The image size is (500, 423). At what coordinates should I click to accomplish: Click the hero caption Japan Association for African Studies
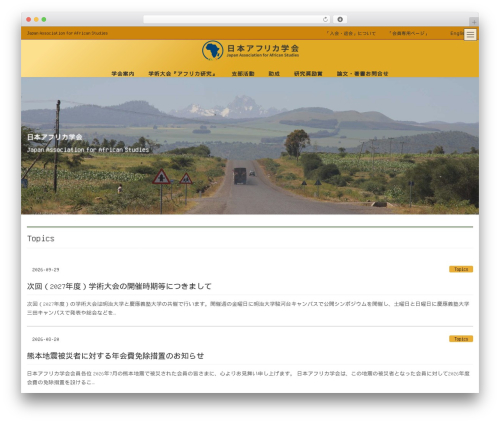tap(88, 150)
